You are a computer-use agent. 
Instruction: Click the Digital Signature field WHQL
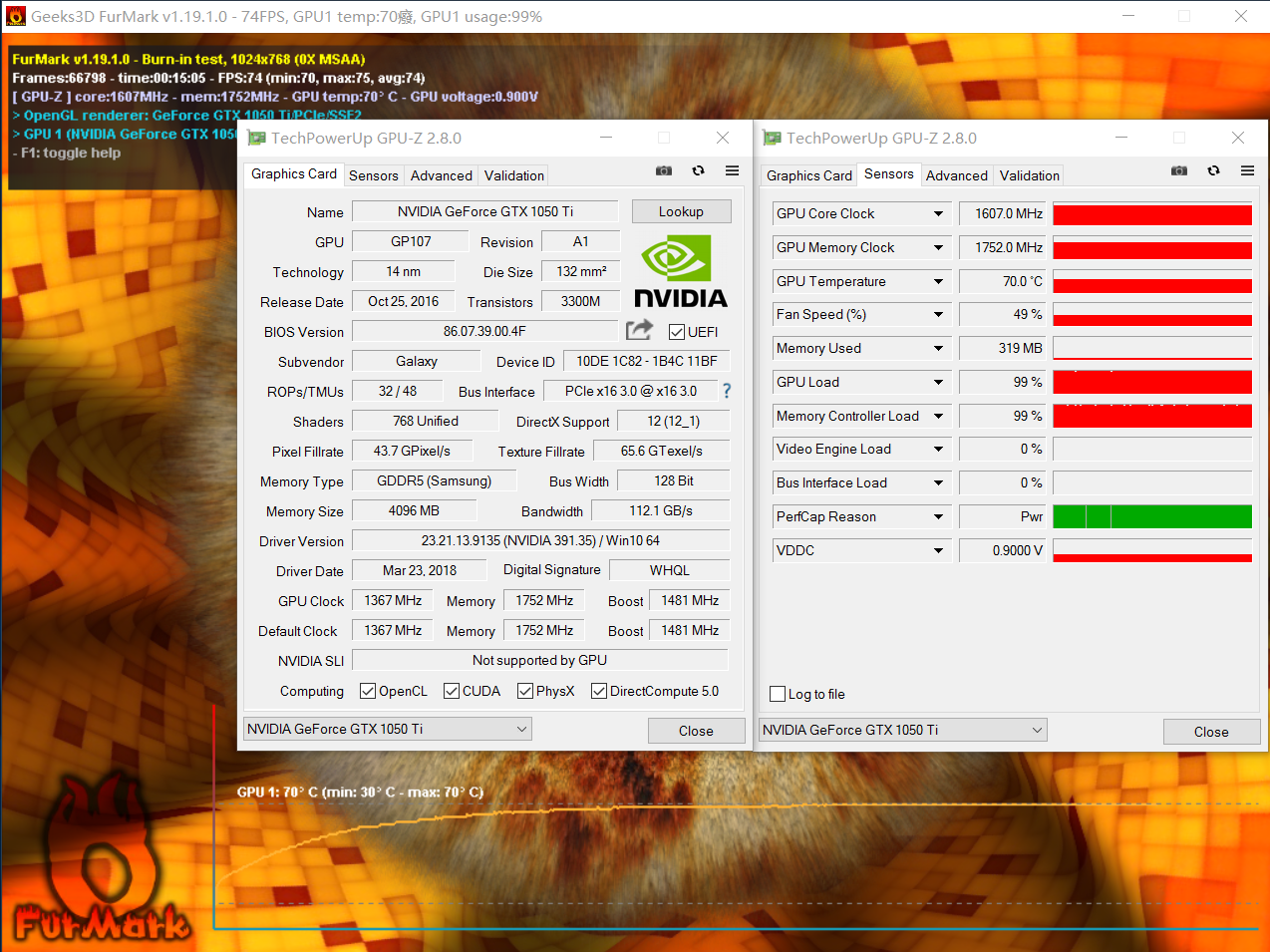coord(670,570)
